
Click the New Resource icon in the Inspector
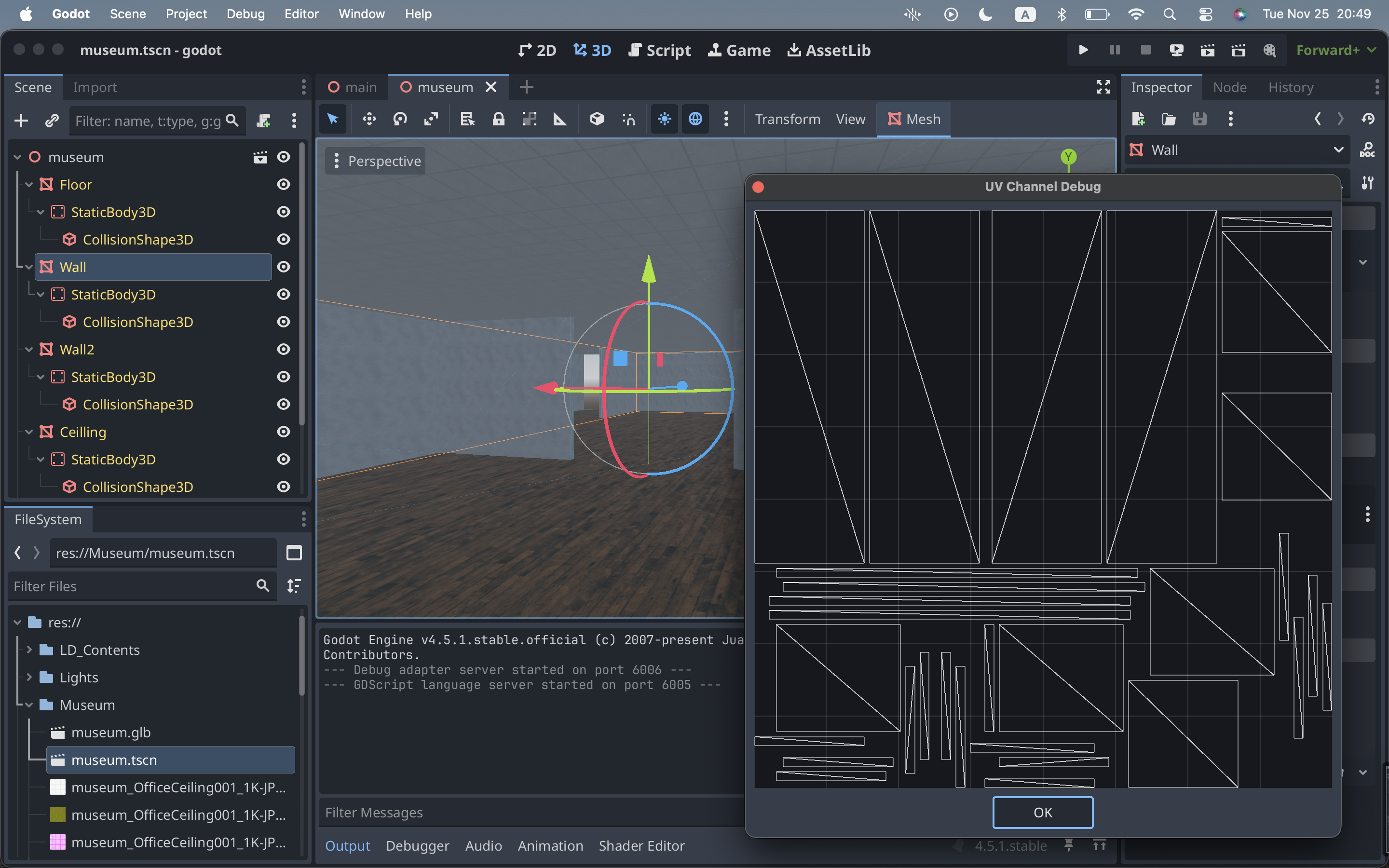1139,119
